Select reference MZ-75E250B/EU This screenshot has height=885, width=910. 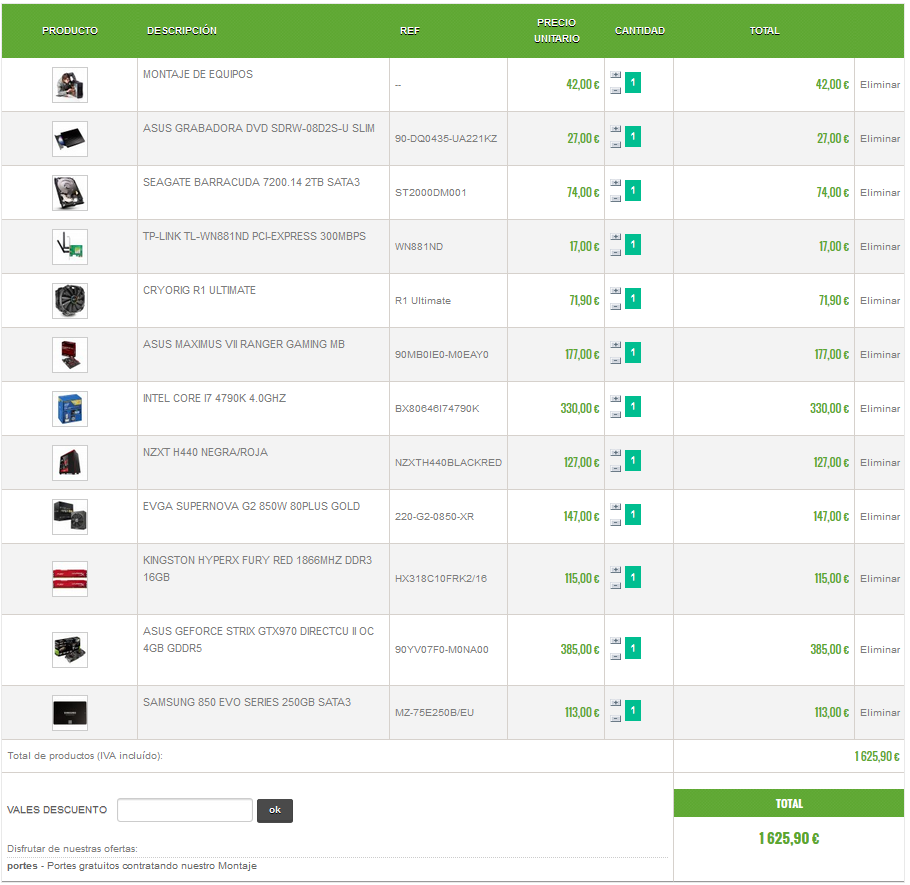click(x=434, y=712)
